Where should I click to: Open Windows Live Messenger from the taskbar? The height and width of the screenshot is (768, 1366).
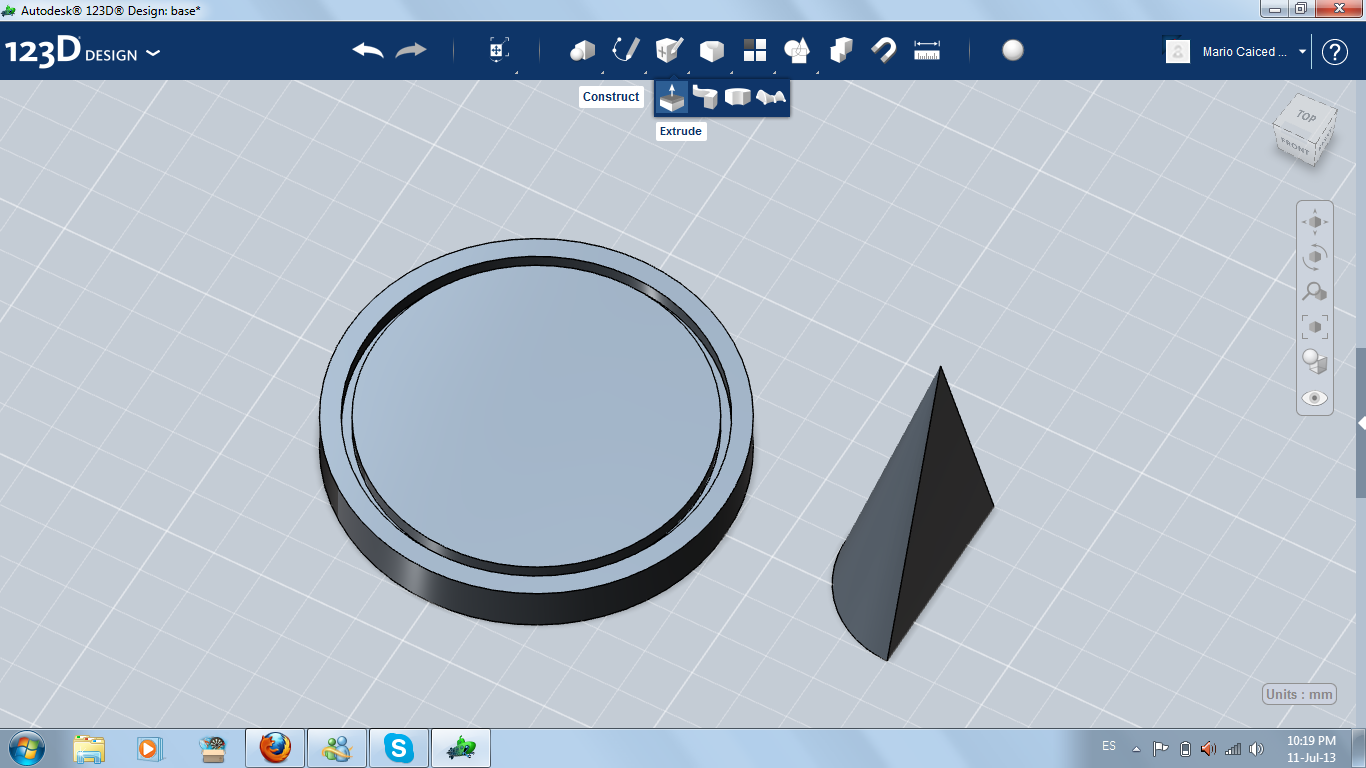(337, 748)
